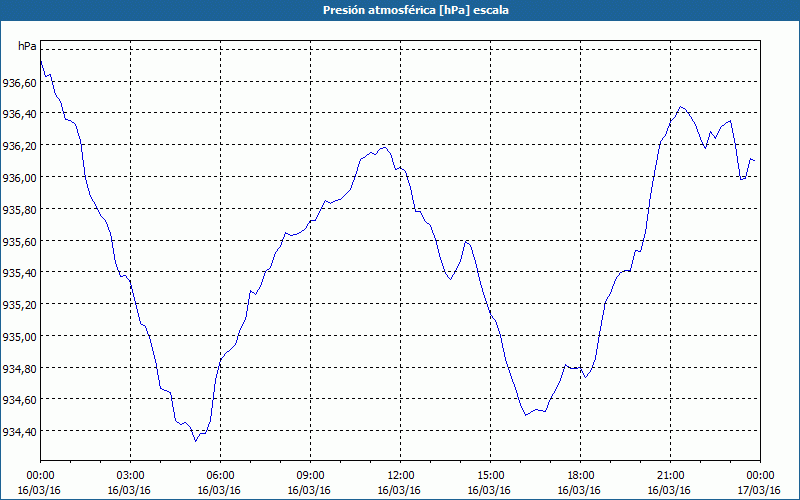The width and height of the screenshot is (800, 500).
Task: Click the pressure curve peak after 21:00
Action: (681, 107)
